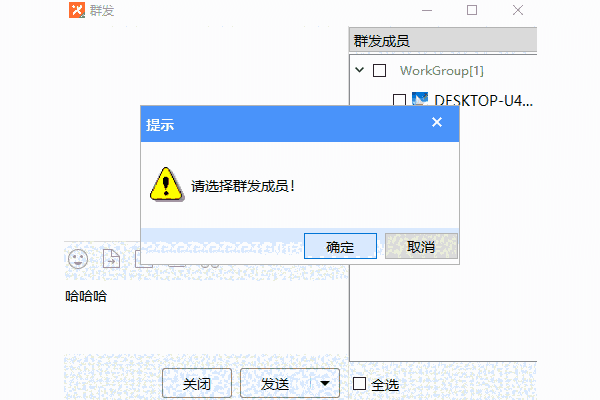
Task: Click the message box containing 哈哈哈
Action: click(206, 318)
